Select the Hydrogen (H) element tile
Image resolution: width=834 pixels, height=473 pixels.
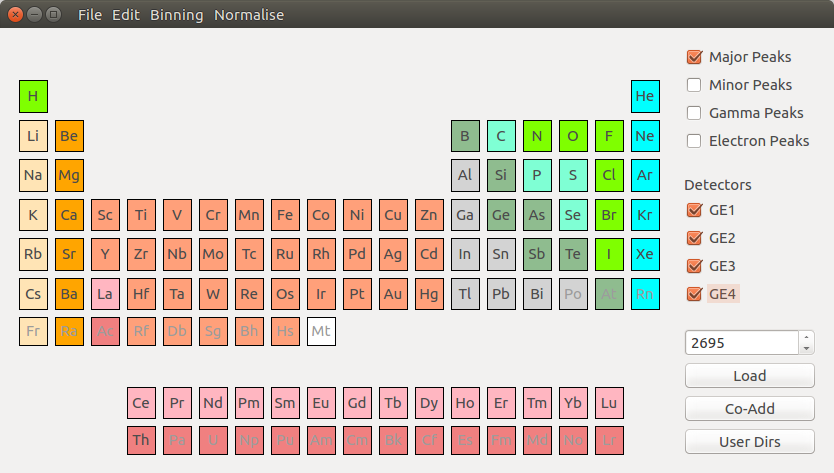[33, 96]
